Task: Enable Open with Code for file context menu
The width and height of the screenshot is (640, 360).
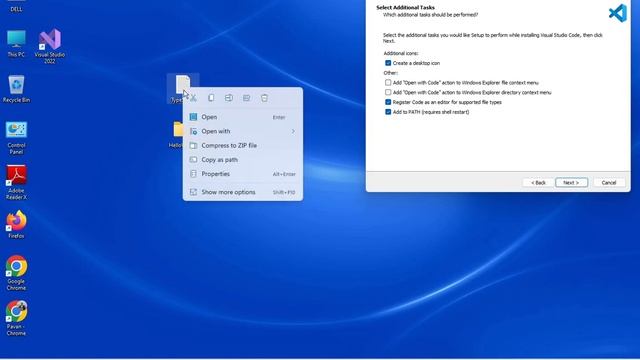Action: 388,82
